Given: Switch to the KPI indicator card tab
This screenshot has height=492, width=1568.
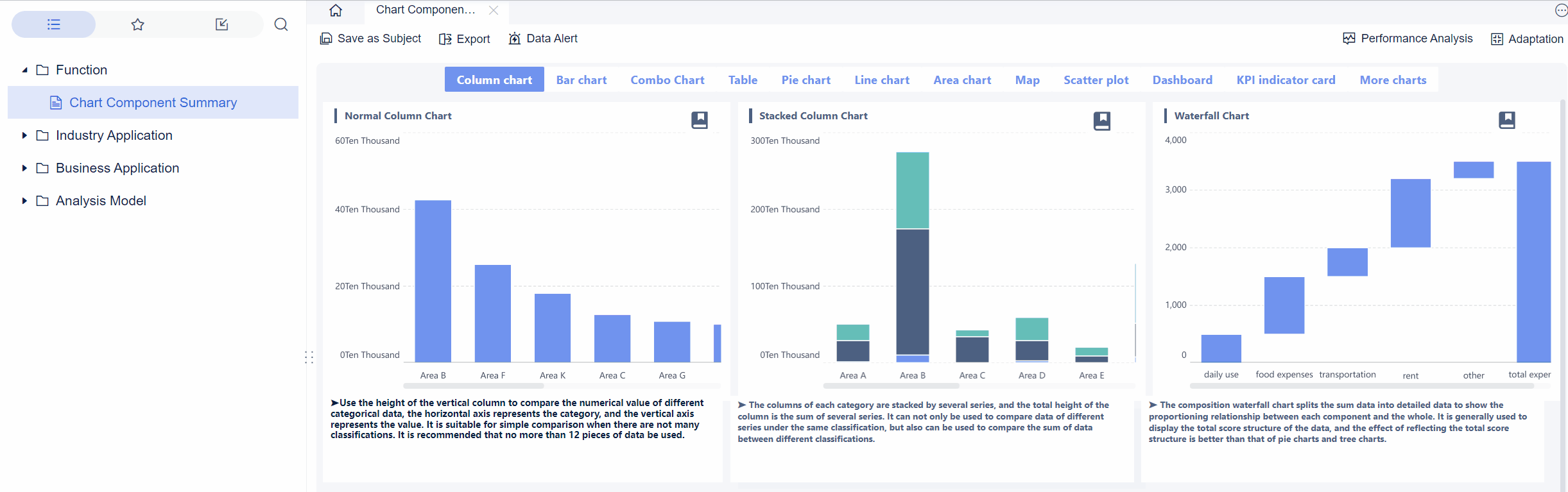Looking at the screenshot, I should click(1286, 80).
